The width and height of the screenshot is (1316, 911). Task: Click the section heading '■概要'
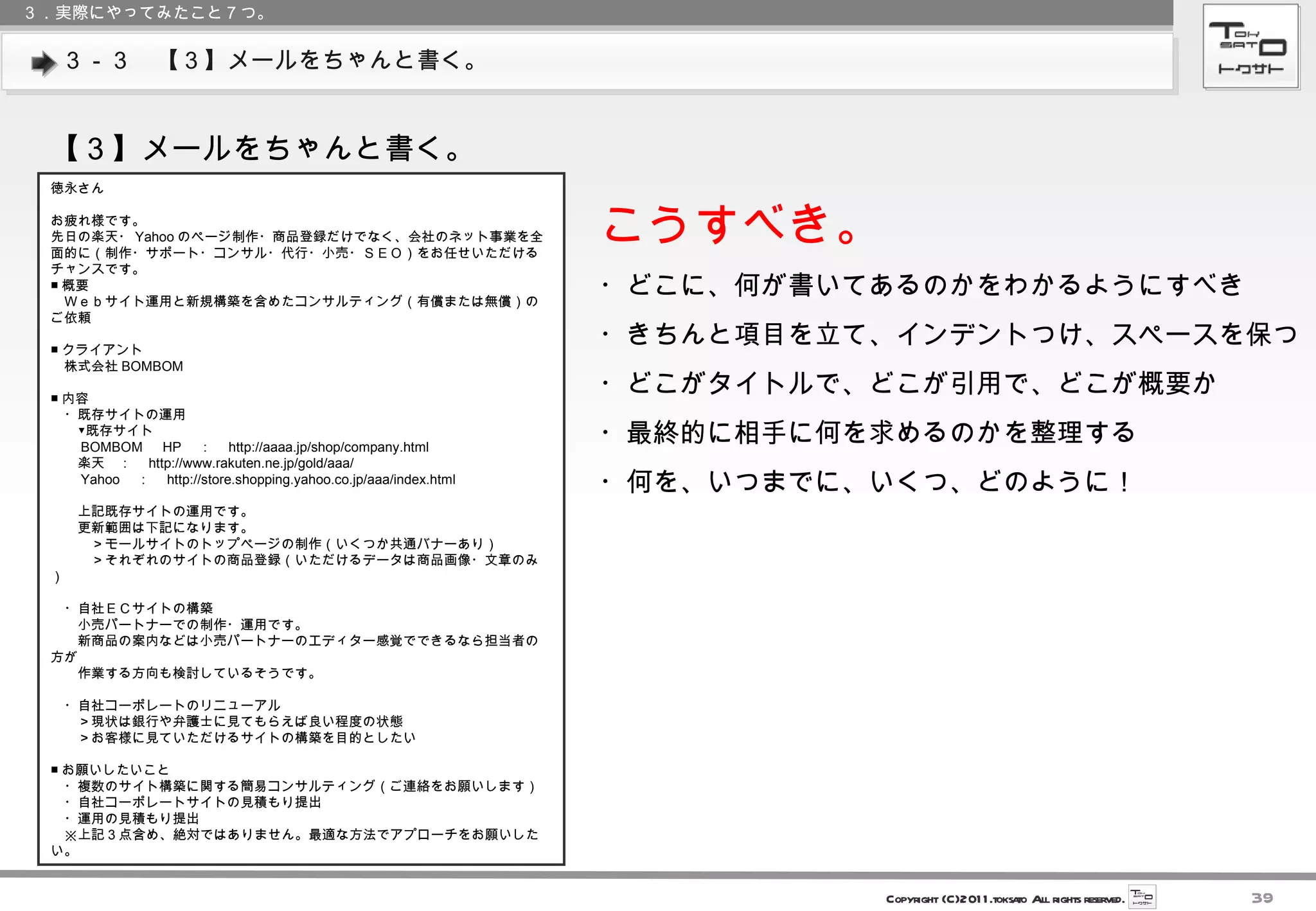click(70, 285)
